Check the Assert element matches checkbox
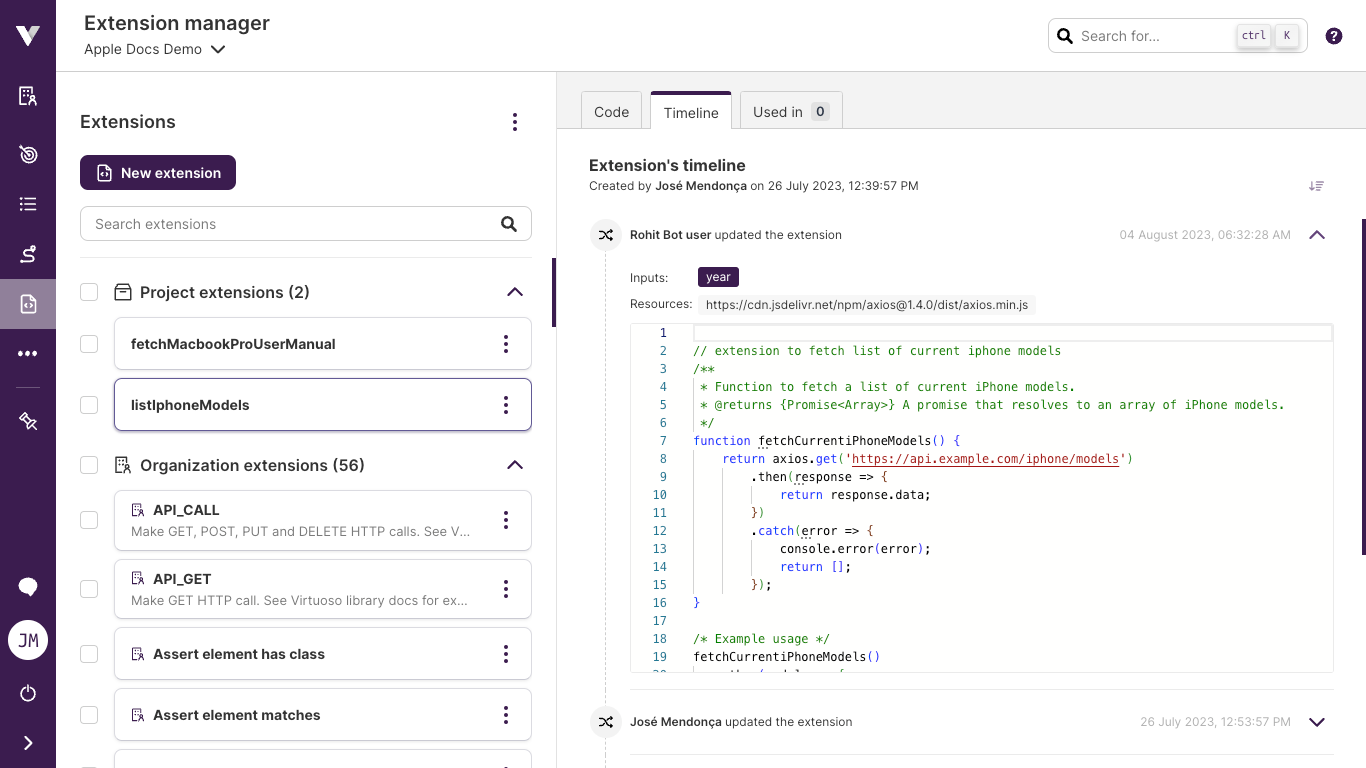This screenshot has height=768, width=1366. [89, 715]
